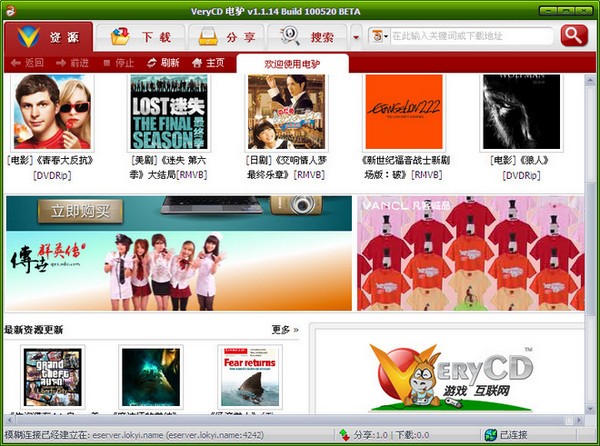Click the eserver.lokyi.name server connection status text
Screen dimensions: 600x446
coord(134,435)
